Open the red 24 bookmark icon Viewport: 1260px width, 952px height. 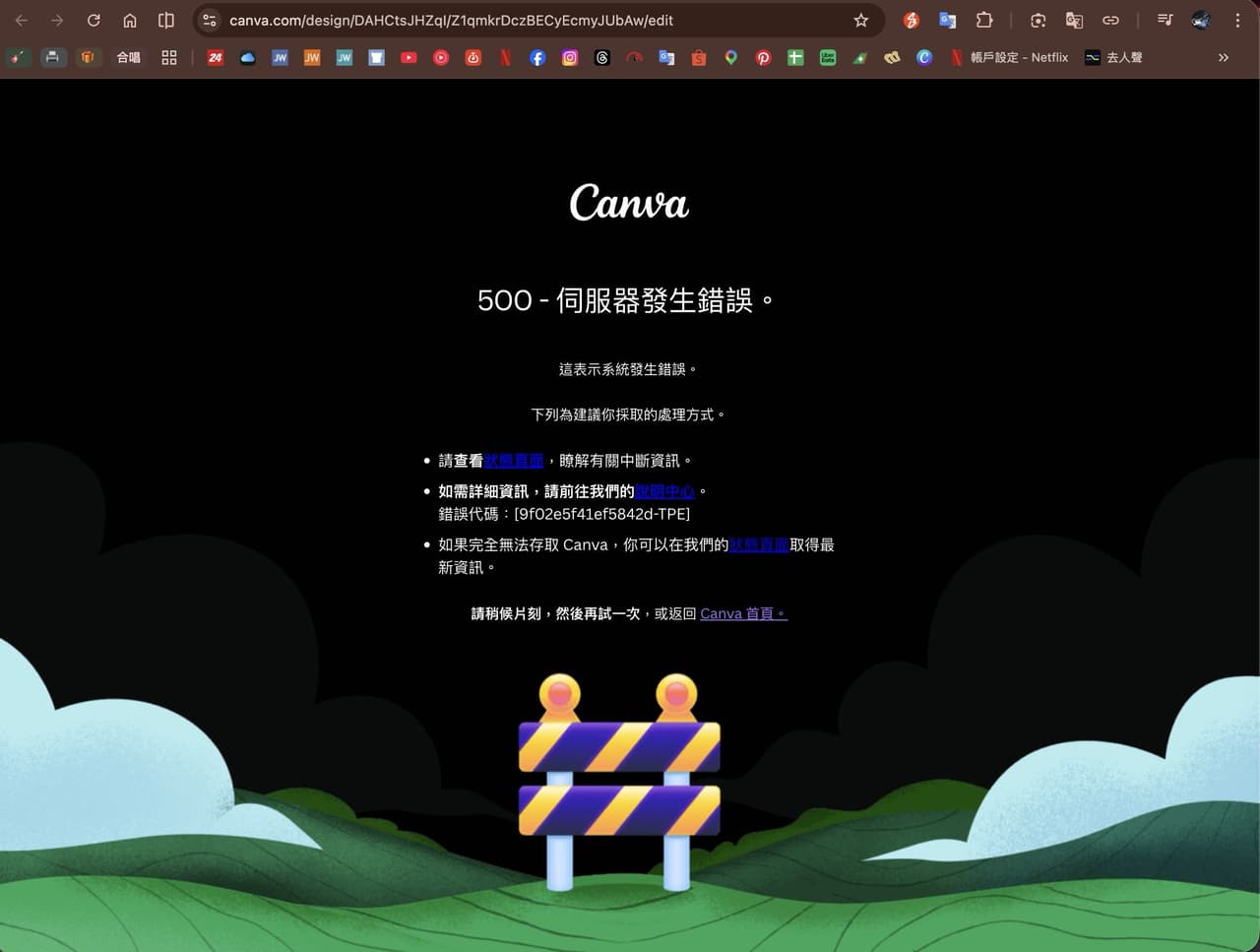(216, 58)
